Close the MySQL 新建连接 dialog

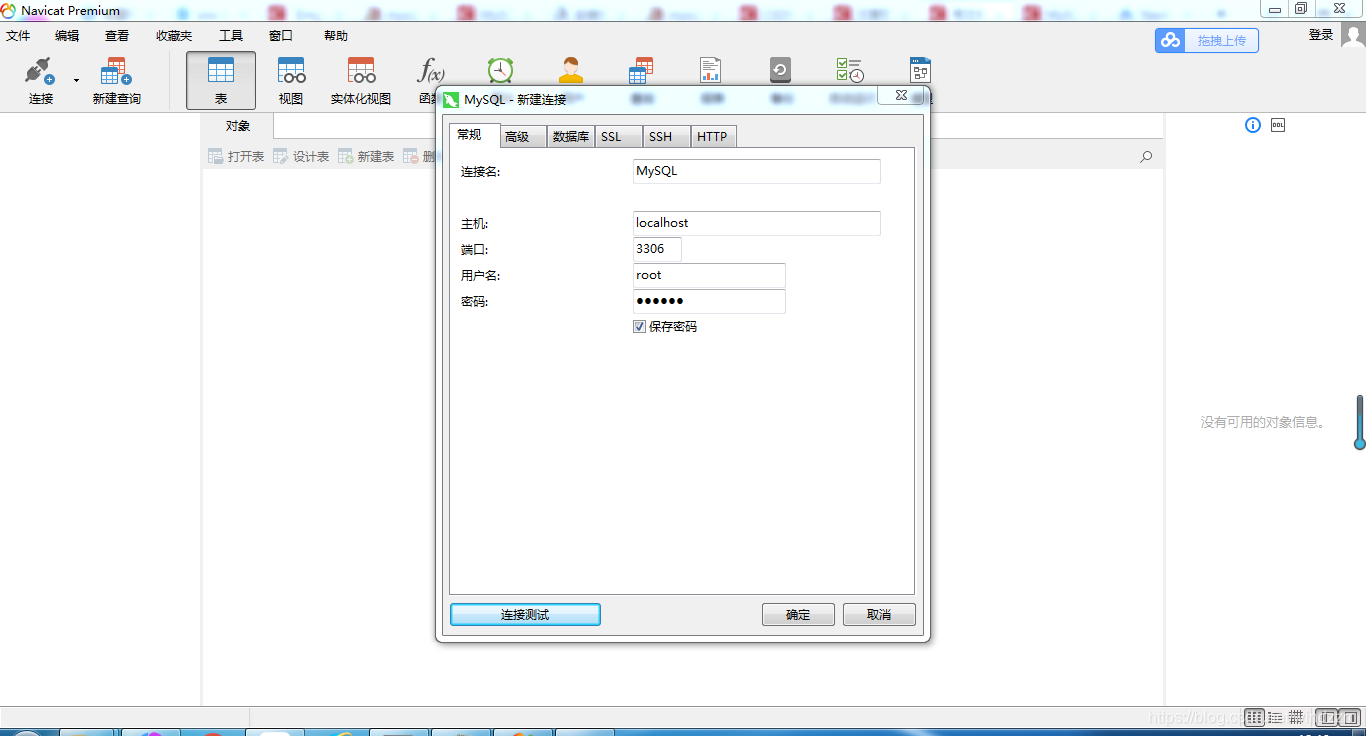[x=901, y=95]
